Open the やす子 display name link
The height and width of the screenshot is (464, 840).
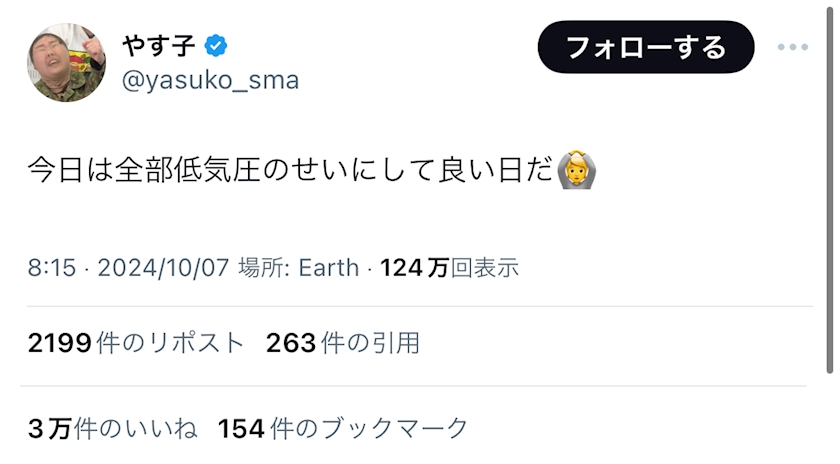click(x=160, y=46)
